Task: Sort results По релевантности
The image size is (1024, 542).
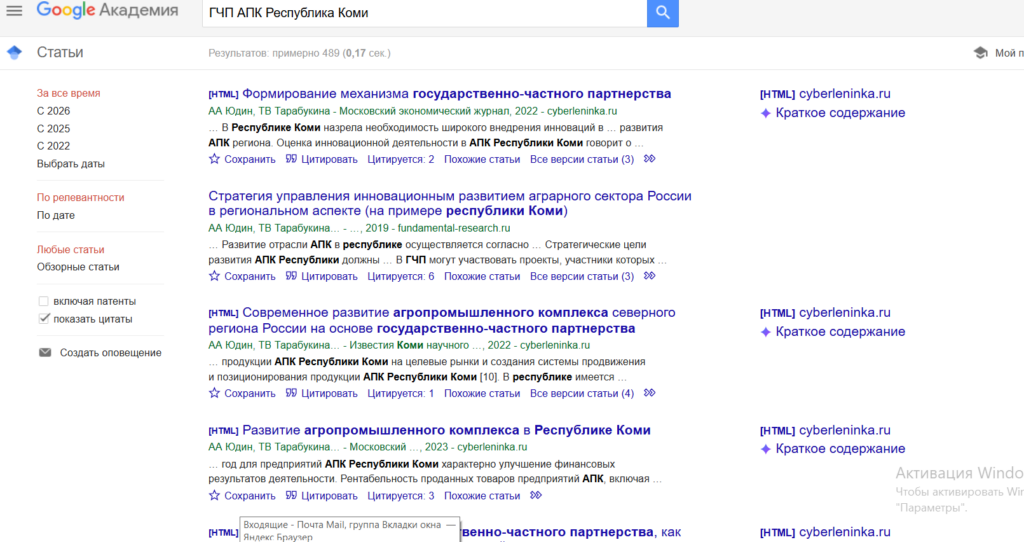Action: pyautogui.click(x=80, y=197)
